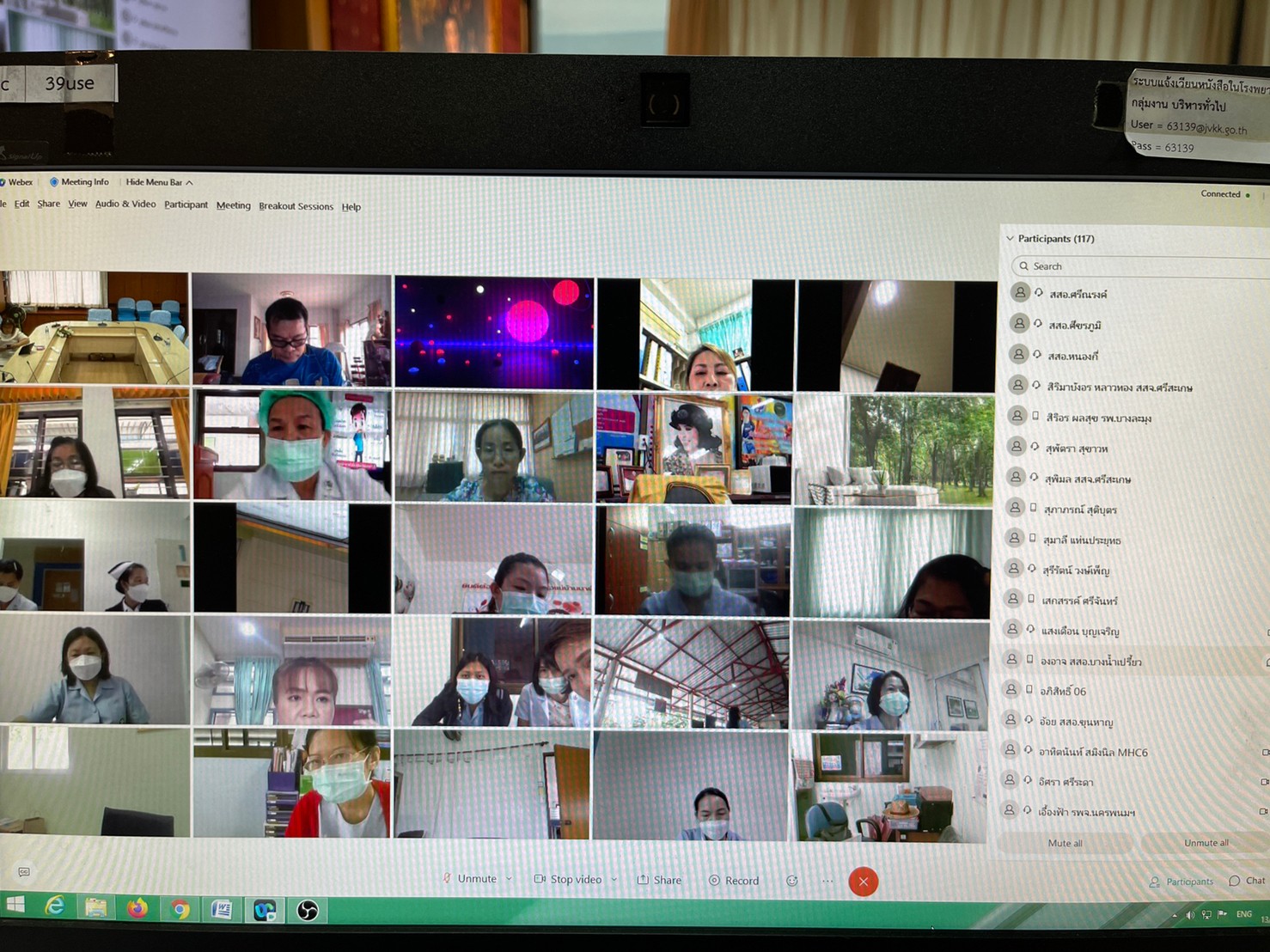Open the arrow next to Stop video
Image resolution: width=1270 pixels, height=952 pixels.
pos(614,879)
